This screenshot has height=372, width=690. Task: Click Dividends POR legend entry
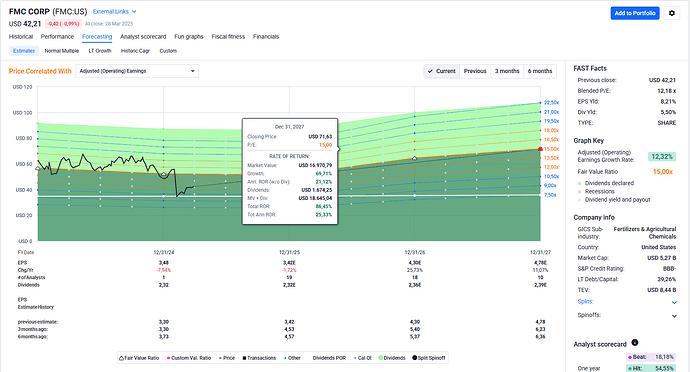tap(329, 358)
